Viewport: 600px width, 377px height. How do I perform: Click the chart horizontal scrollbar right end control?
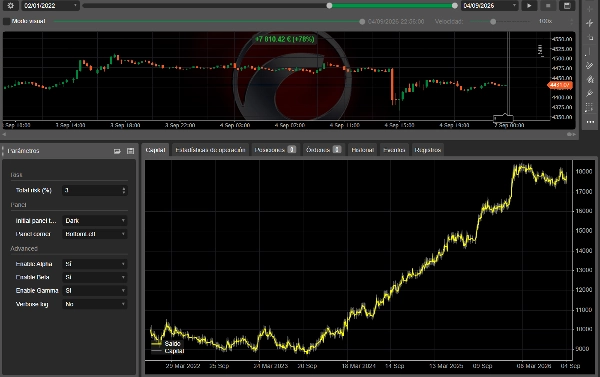(571, 134)
